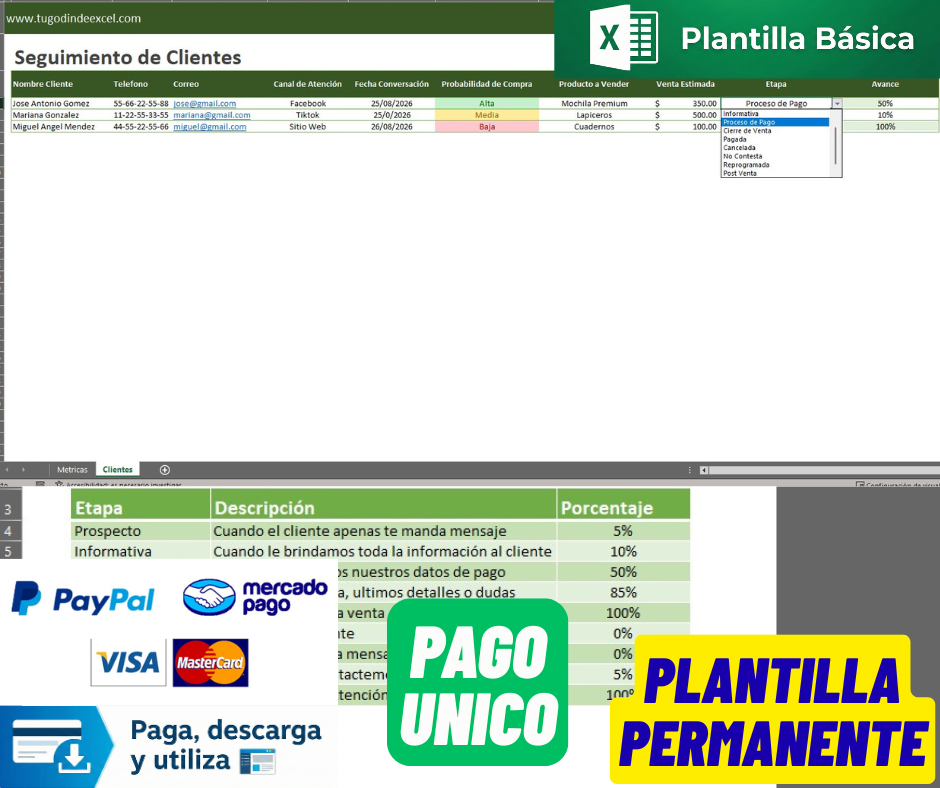Click the previous sheet navigation arrow

point(7,470)
